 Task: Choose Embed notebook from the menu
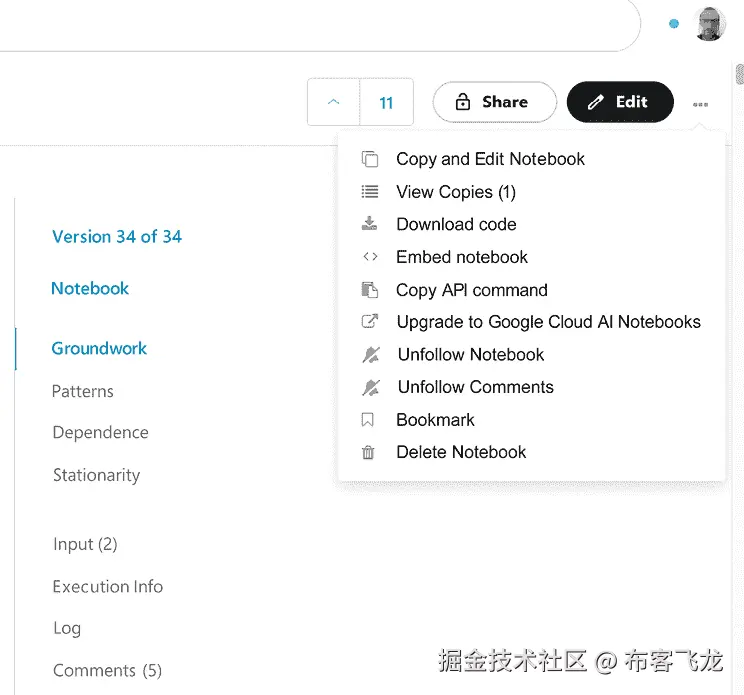(x=462, y=257)
